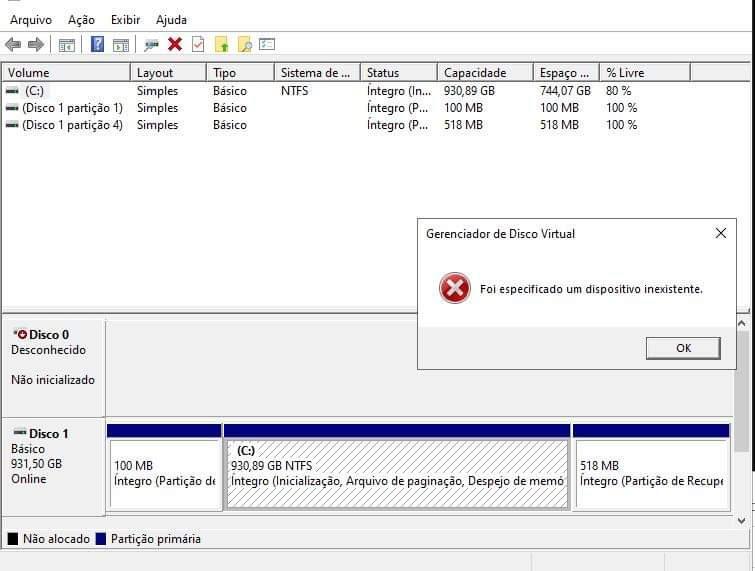Sort by the Status column header
755x571 pixels.
pyautogui.click(x=399, y=73)
